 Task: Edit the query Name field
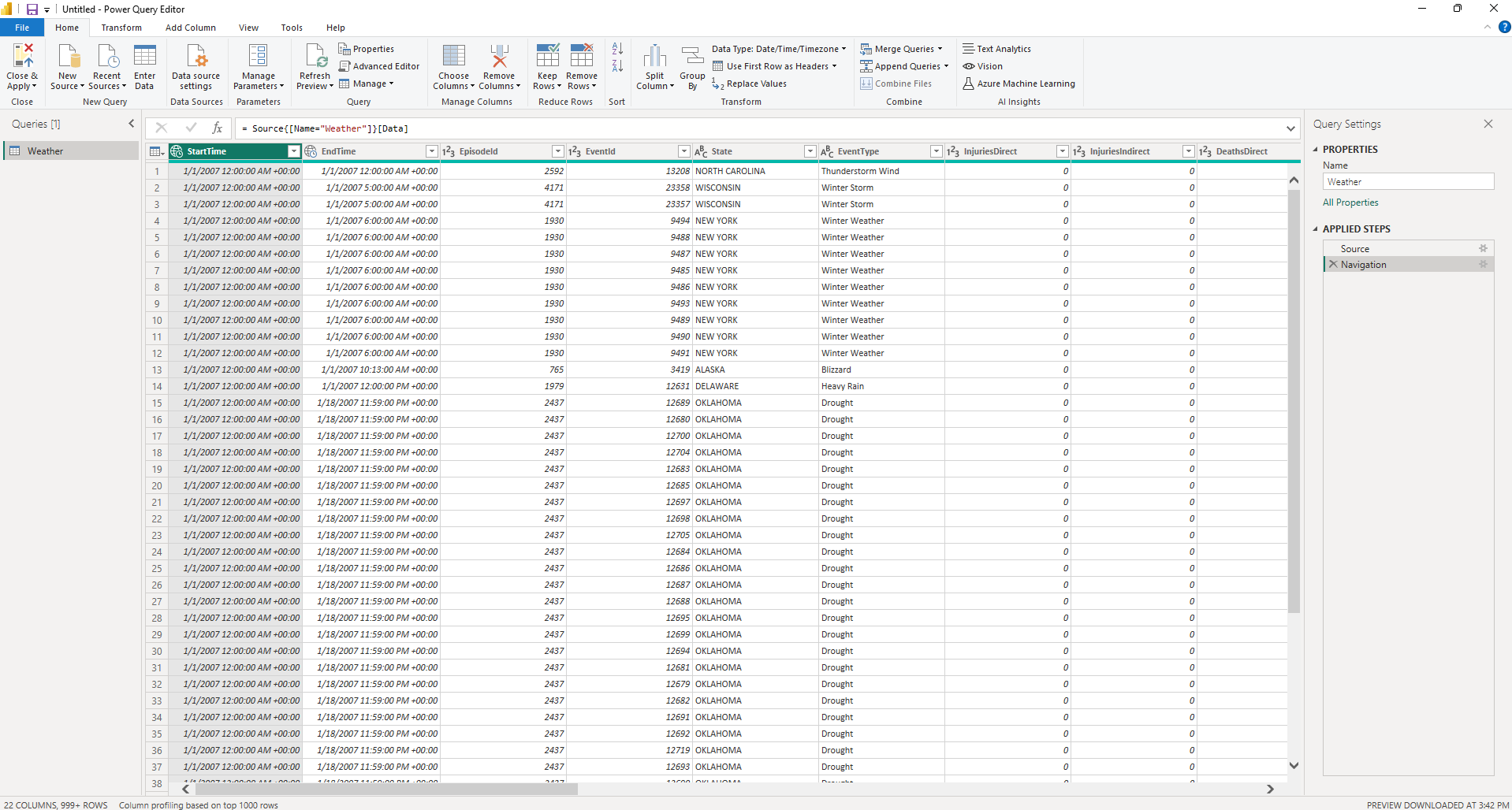tap(1408, 181)
